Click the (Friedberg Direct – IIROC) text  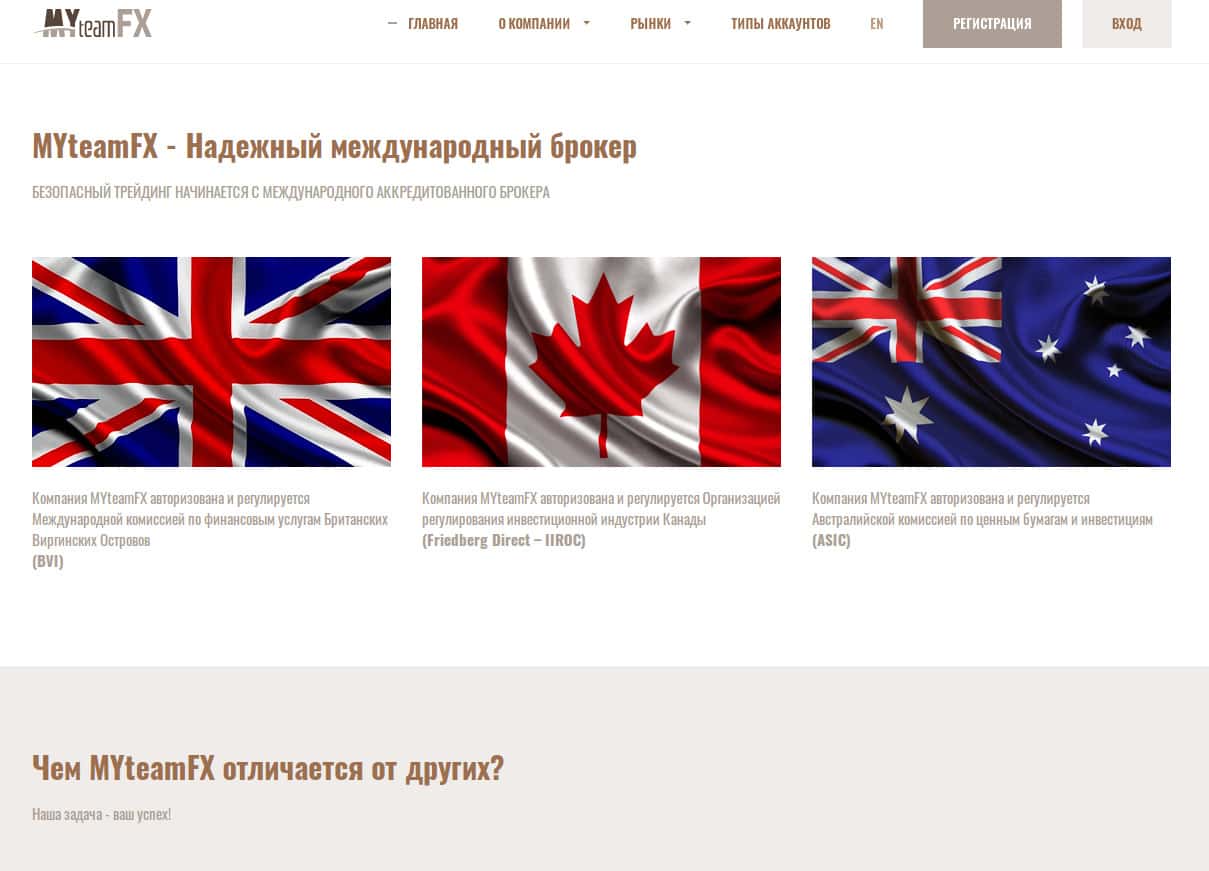point(504,540)
